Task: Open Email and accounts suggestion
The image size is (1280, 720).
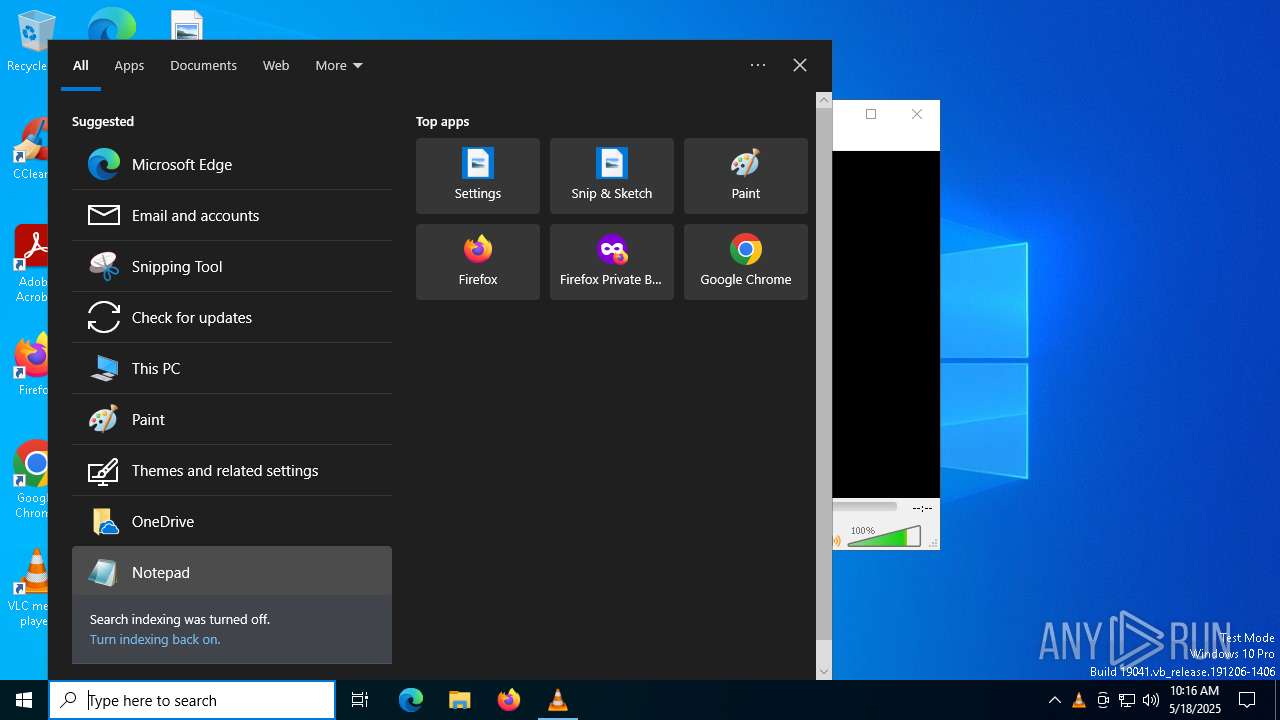Action: click(232, 215)
